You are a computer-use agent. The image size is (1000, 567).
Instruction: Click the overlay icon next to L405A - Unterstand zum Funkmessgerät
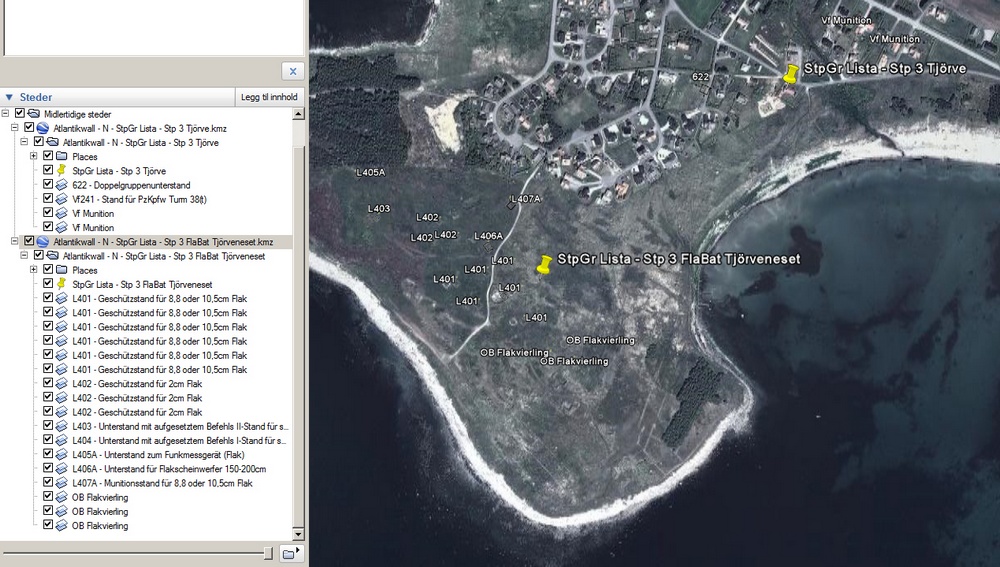(x=61, y=454)
